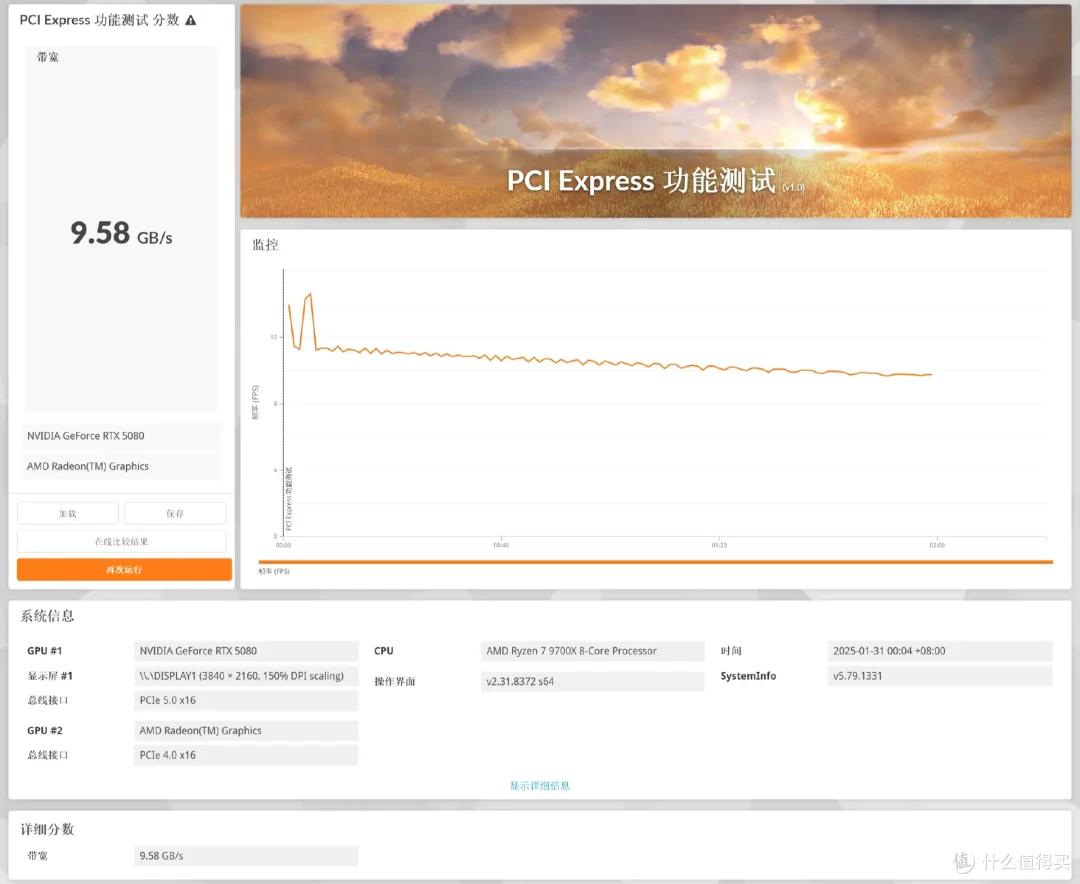Select the SystemInfo v5.79.1331 value
This screenshot has height=884, width=1080.
pyautogui.click(x=939, y=676)
